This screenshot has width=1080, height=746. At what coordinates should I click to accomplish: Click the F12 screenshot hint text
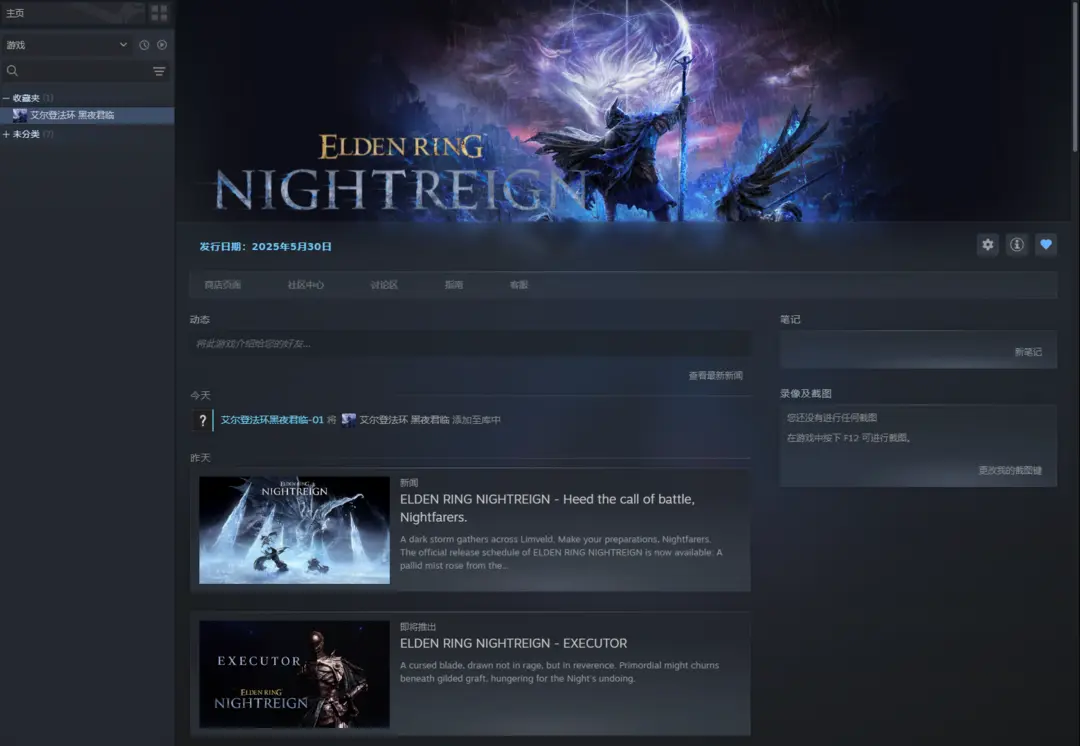(849, 437)
